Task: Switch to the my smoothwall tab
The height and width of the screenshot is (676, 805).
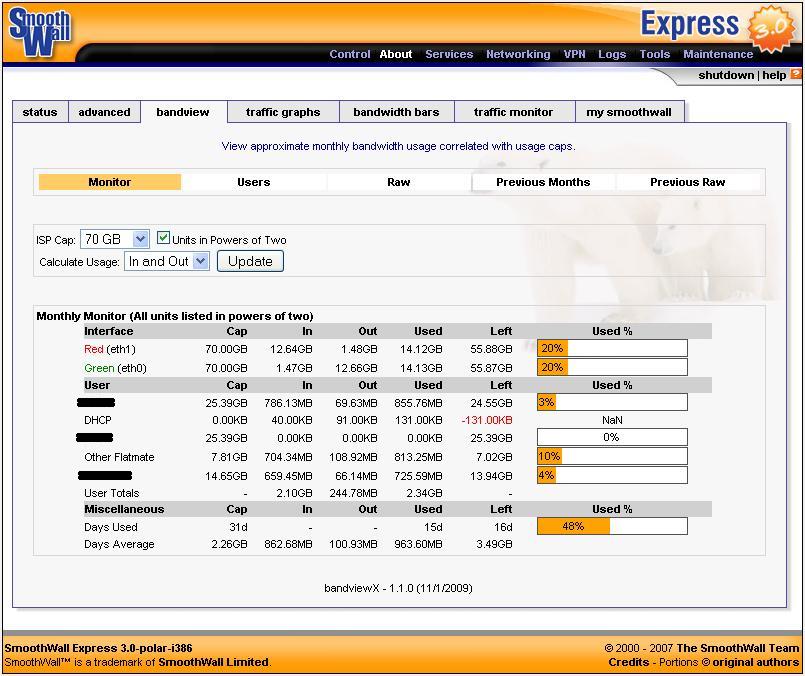Action: coord(629,112)
